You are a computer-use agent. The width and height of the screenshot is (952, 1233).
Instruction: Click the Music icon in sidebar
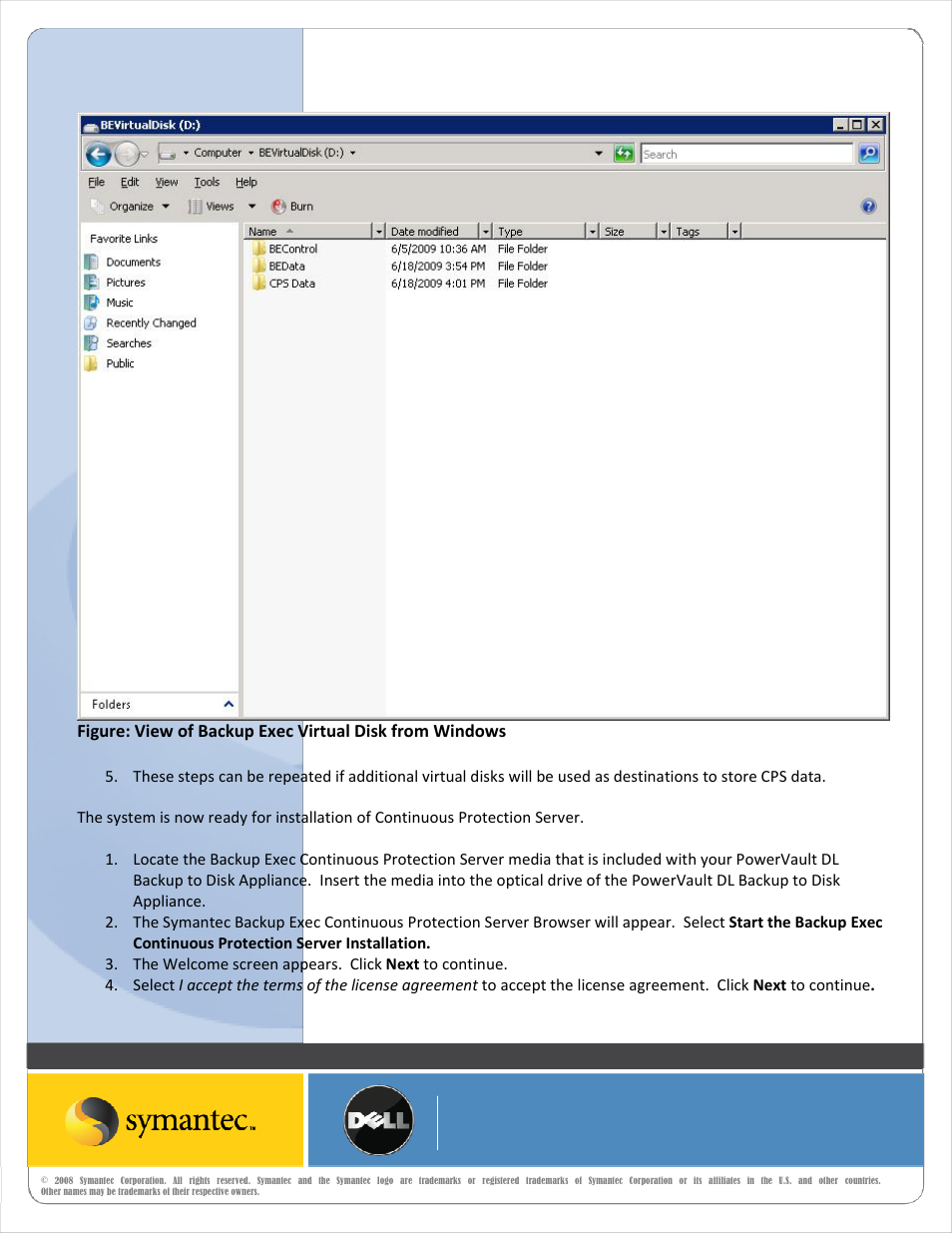[92, 303]
